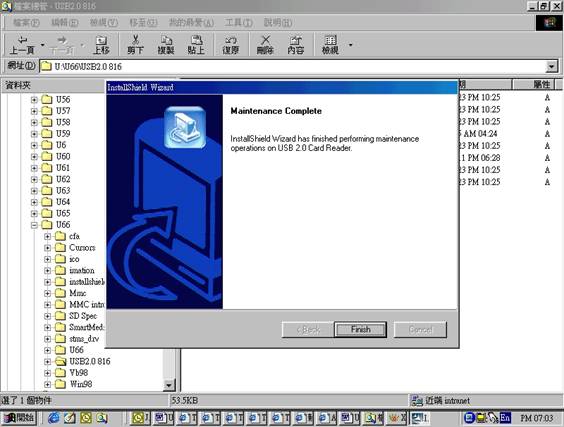Open the 說明 (H) menu
Image resolution: width=564 pixels, height=427 pixels.
tap(278, 23)
